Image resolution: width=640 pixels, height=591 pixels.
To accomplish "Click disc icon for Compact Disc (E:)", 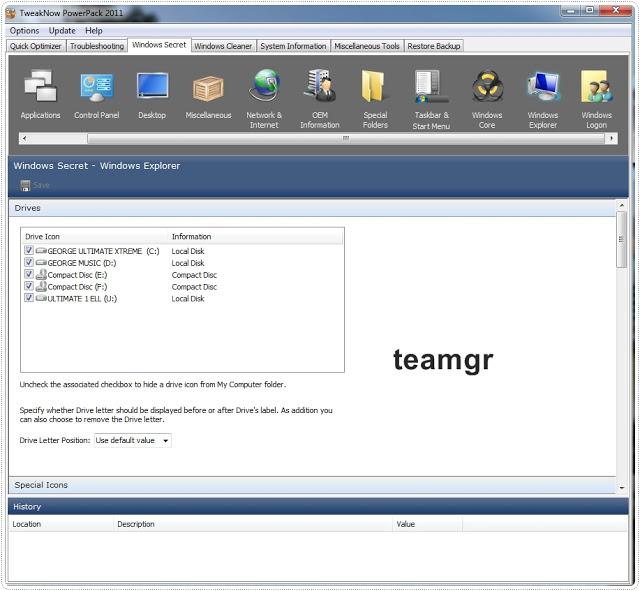I will (x=41, y=275).
